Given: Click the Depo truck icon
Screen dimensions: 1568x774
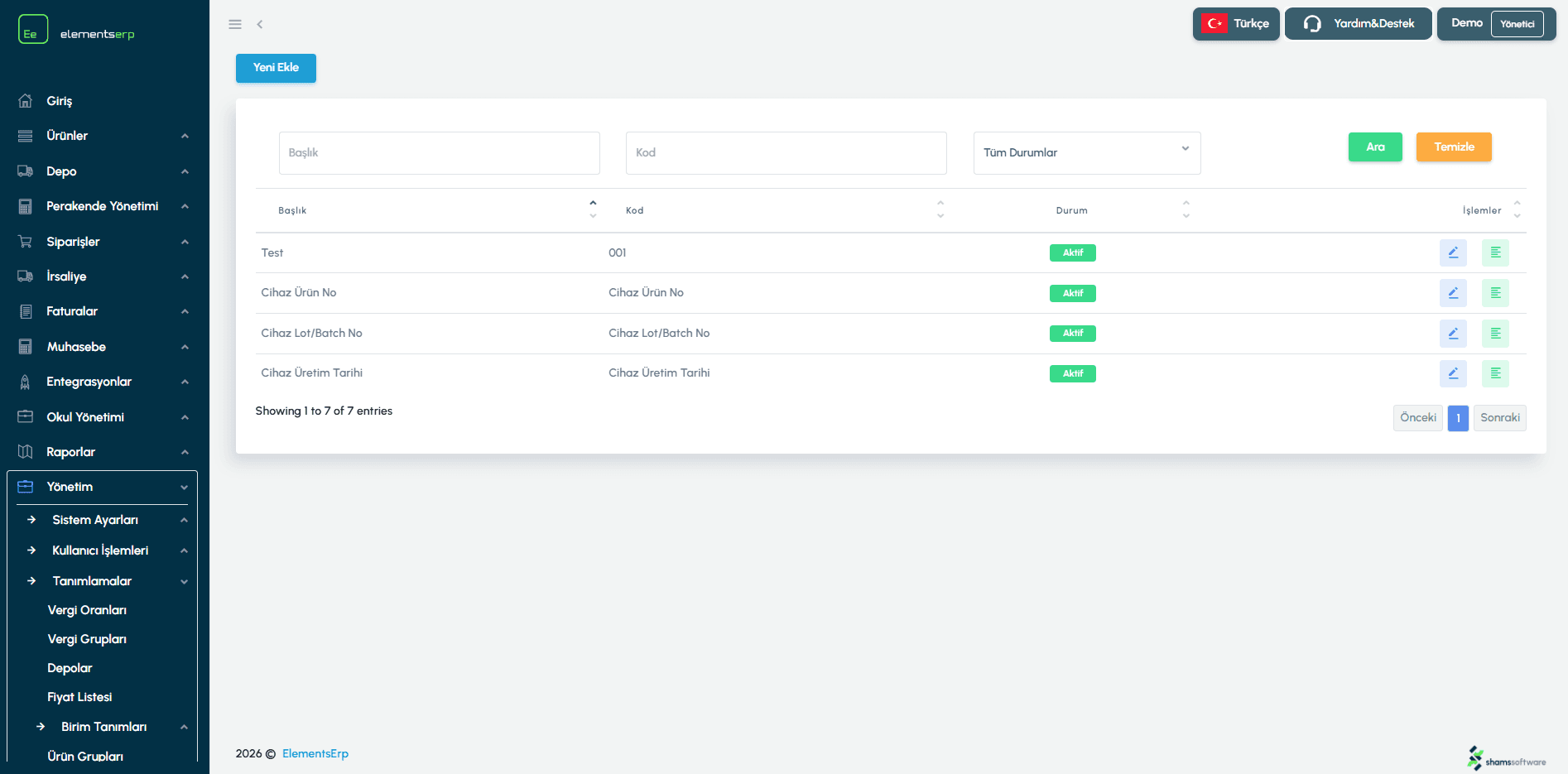Looking at the screenshot, I should (x=26, y=171).
